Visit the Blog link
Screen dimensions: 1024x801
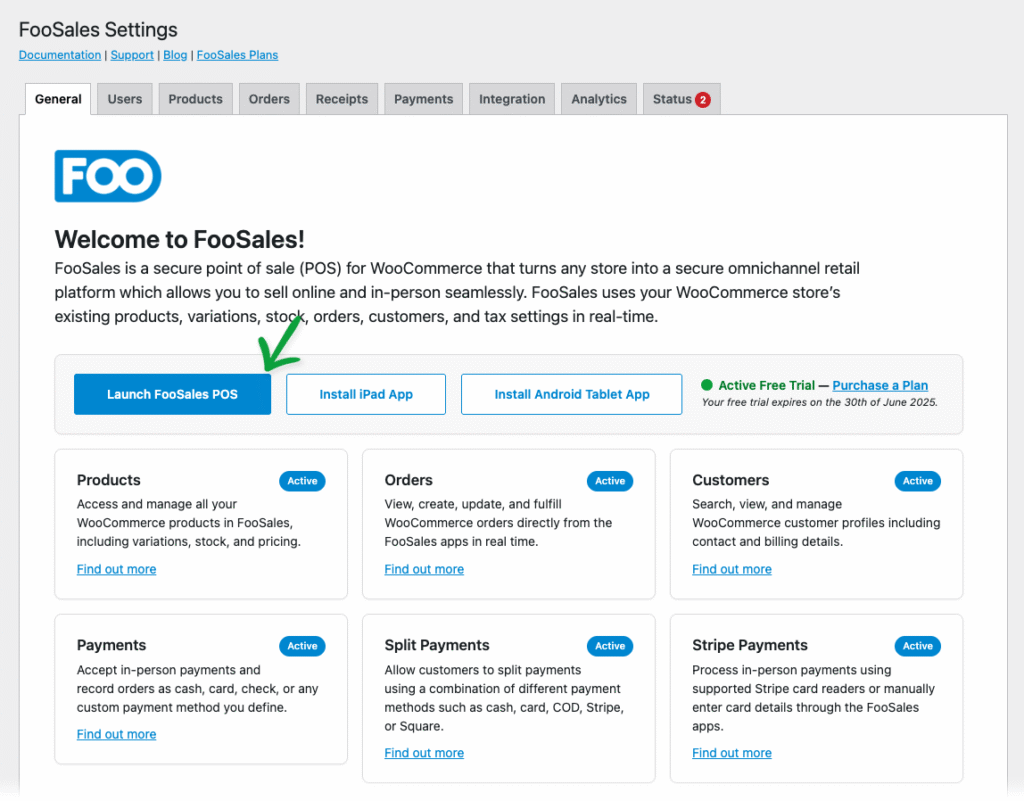tap(175, 55)
